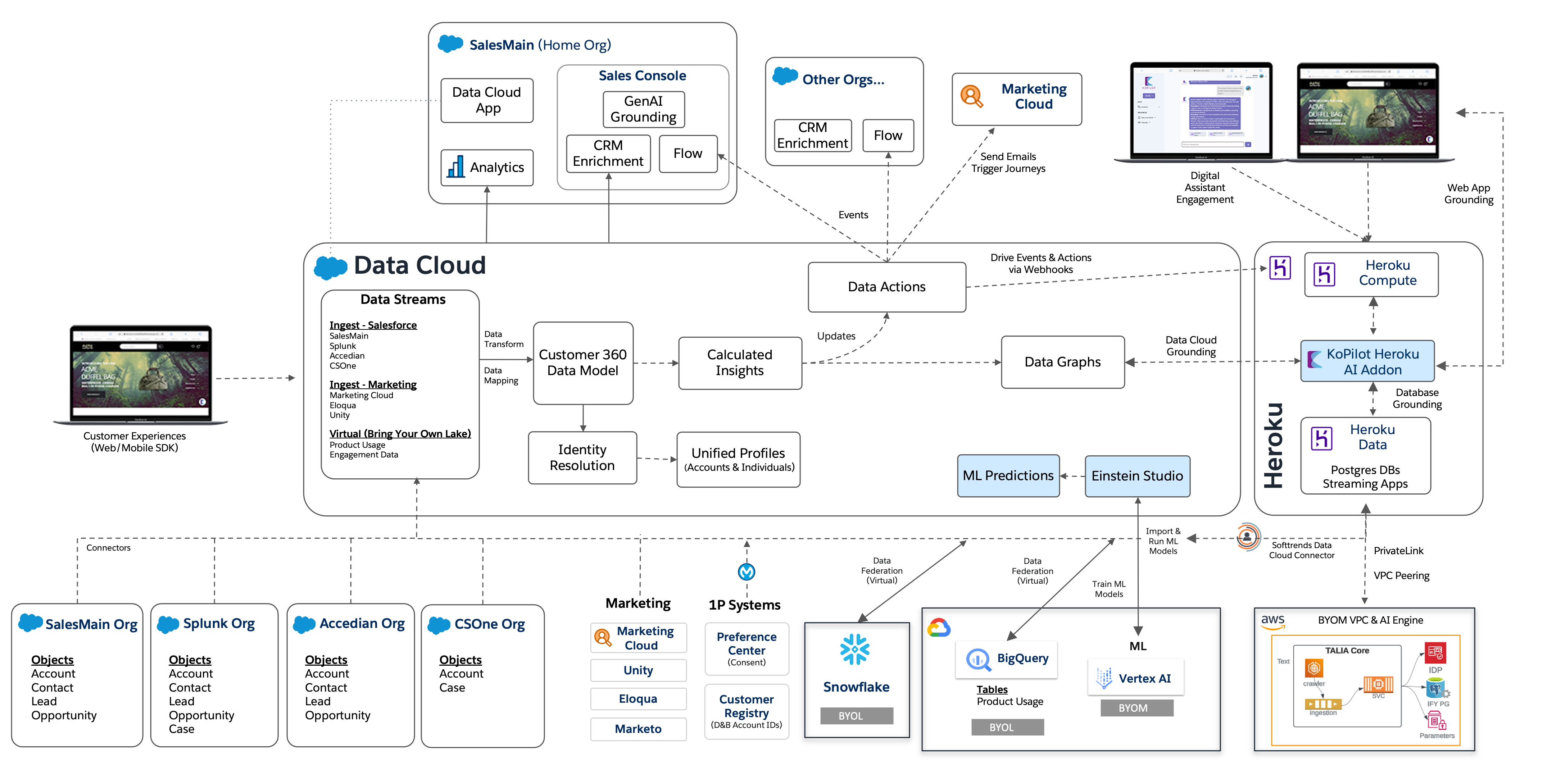
Task: Click the KoPilot Heroku AI Addon box
Action: click(1367, 361)
